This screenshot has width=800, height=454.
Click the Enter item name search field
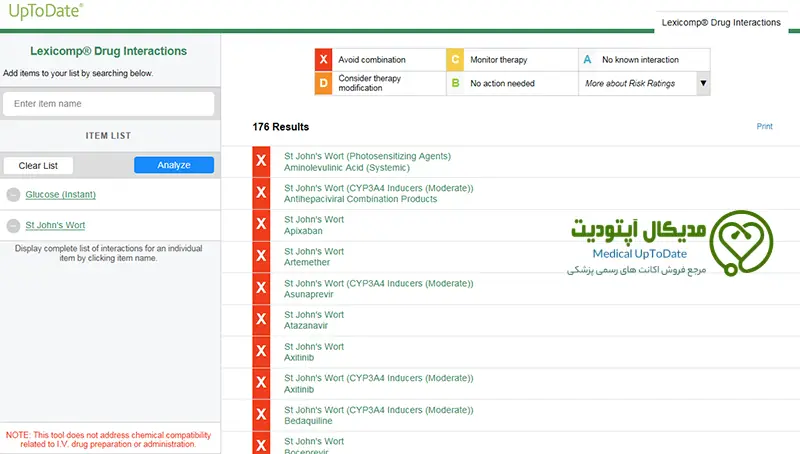click(109, 104)
